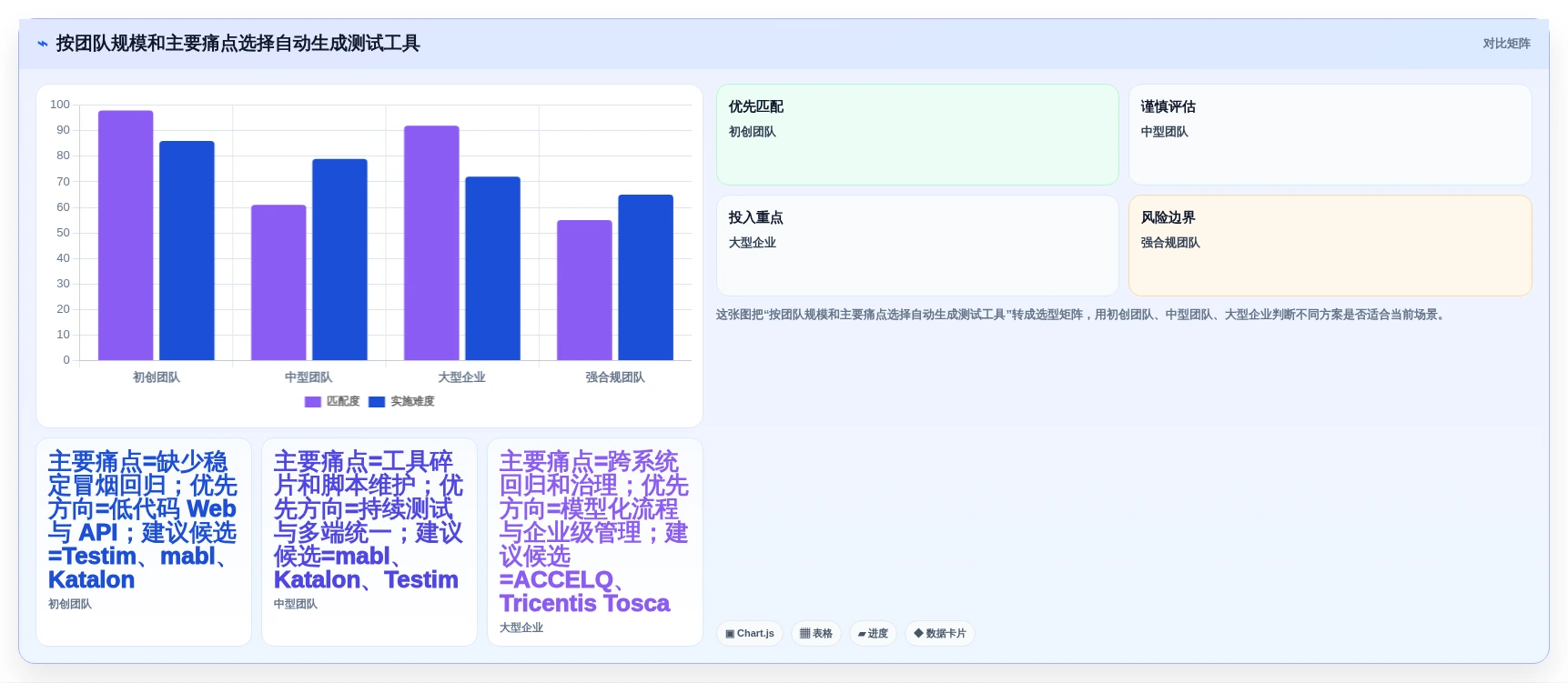Toggle the 匹配度 legend swatch

(x=312, y=402)
